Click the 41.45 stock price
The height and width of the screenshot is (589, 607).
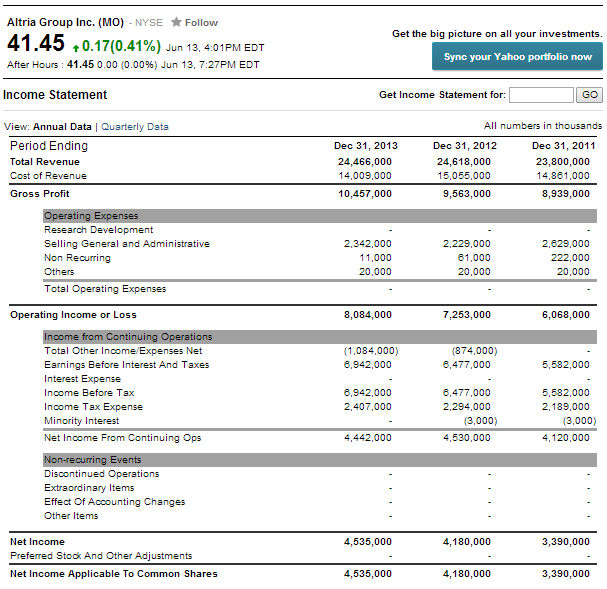[36, 43]
